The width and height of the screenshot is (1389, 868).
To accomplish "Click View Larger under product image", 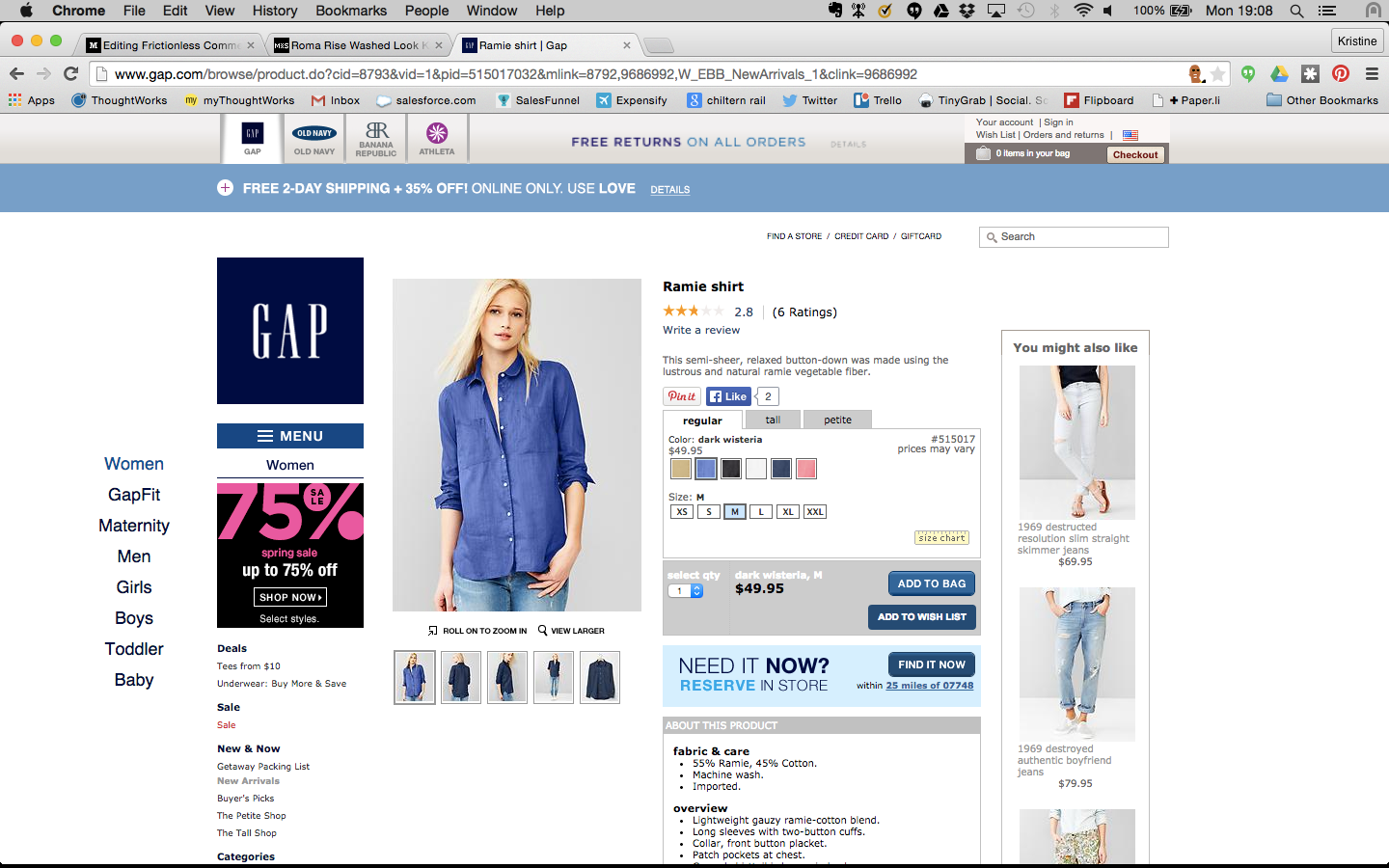I will click(571, 631).
